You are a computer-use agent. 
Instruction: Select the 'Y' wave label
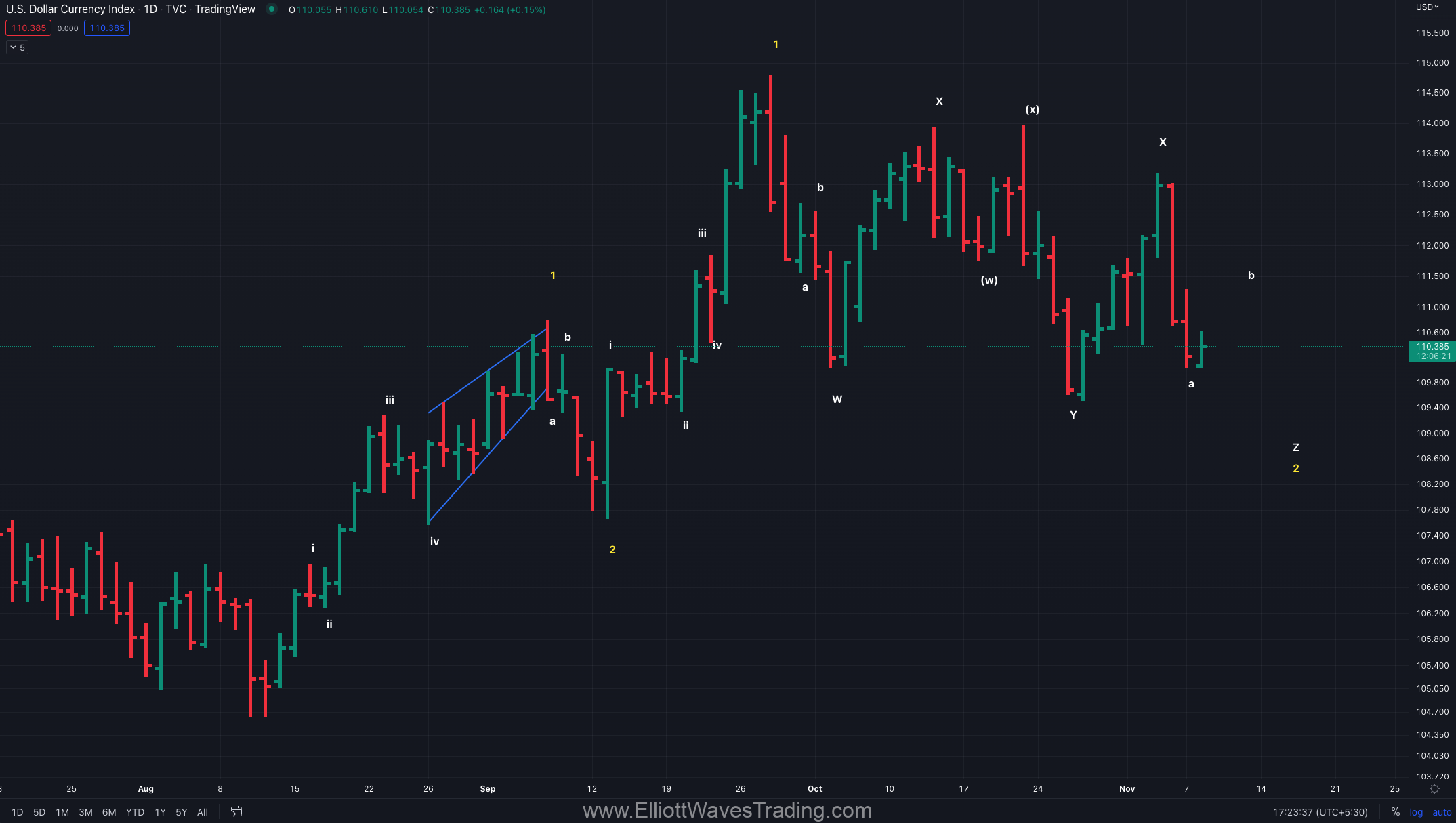(1073, 415)
